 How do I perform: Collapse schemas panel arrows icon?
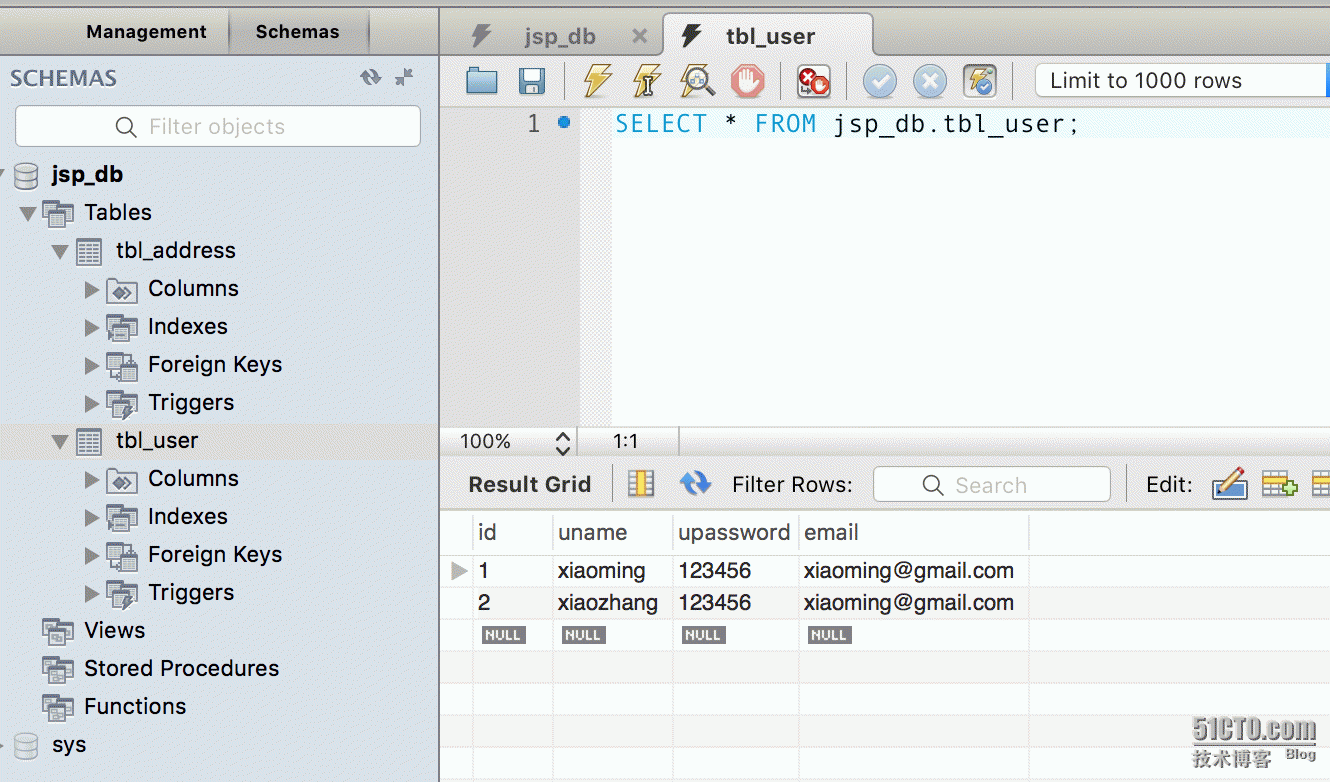[404, 77]
